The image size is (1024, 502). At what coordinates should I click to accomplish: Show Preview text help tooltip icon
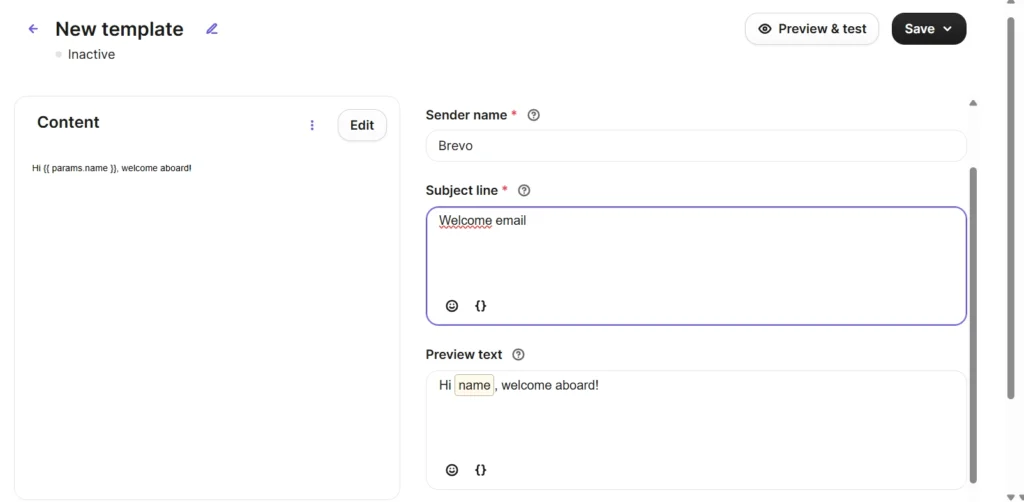(519, 354)
